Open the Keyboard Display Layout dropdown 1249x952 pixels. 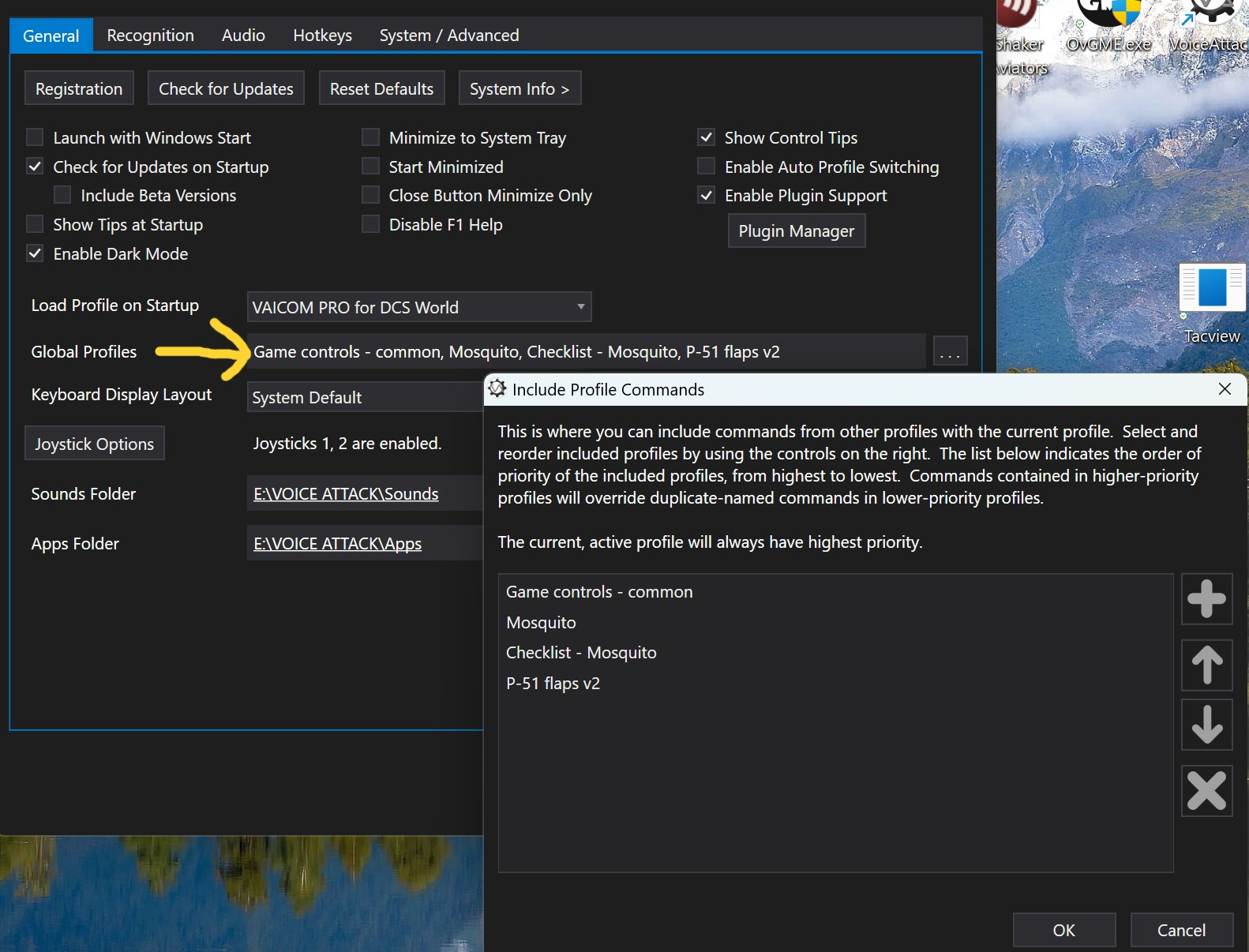click(366, 397)
